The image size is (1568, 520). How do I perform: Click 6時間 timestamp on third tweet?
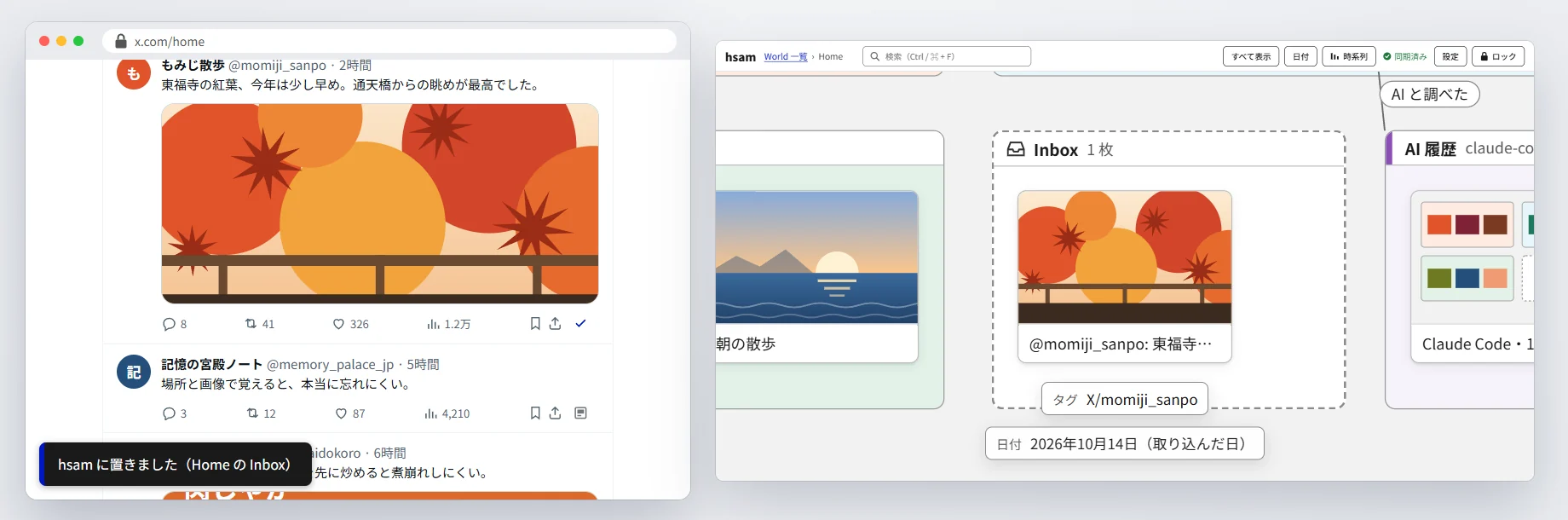click(x=389, y=454)
